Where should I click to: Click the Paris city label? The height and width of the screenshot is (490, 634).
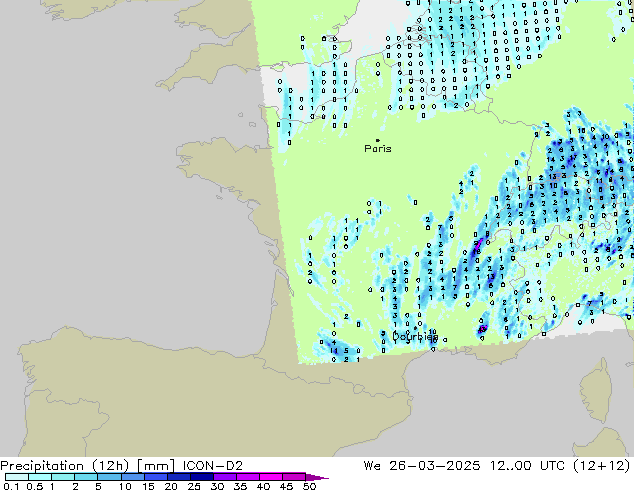pyautogui.click(x=378, y=148)
